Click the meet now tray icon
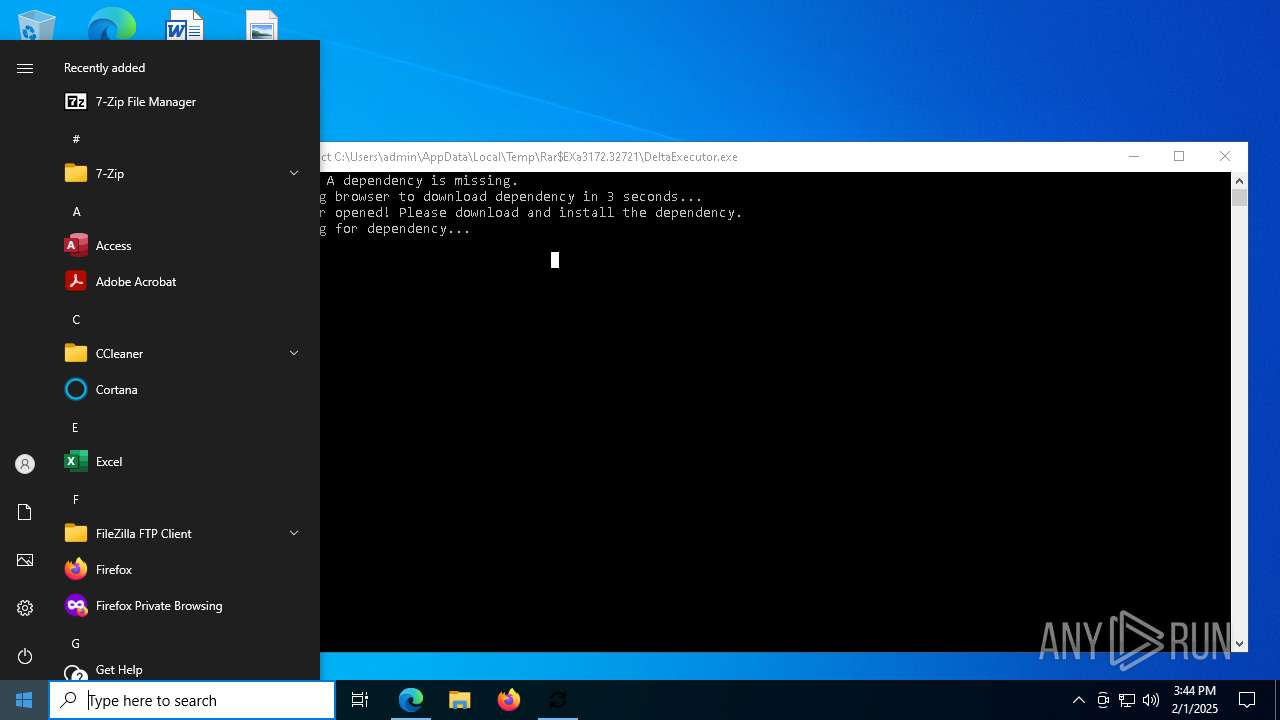 tap(1103, 700)
